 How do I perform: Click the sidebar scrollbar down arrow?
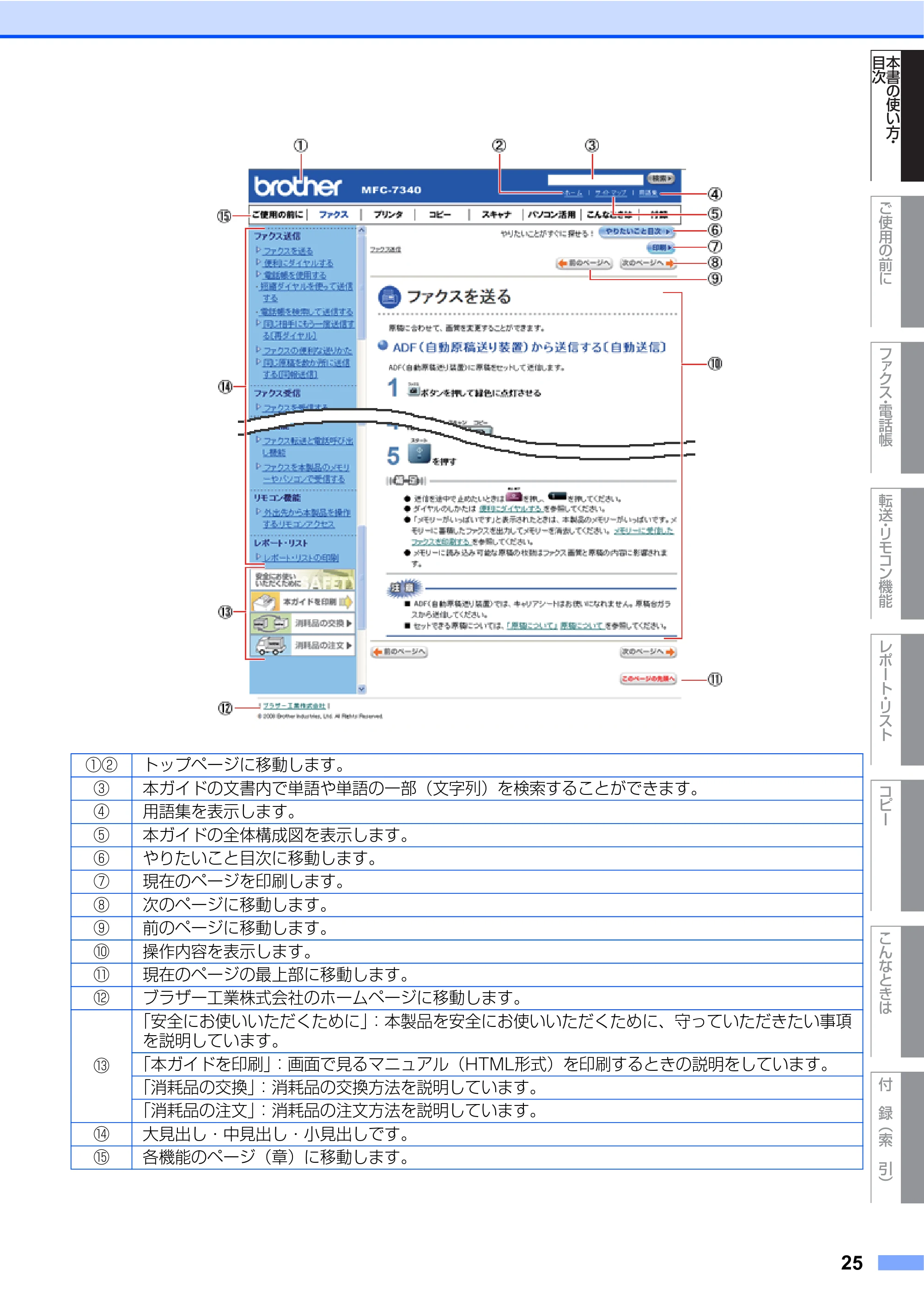coord(361,689)
